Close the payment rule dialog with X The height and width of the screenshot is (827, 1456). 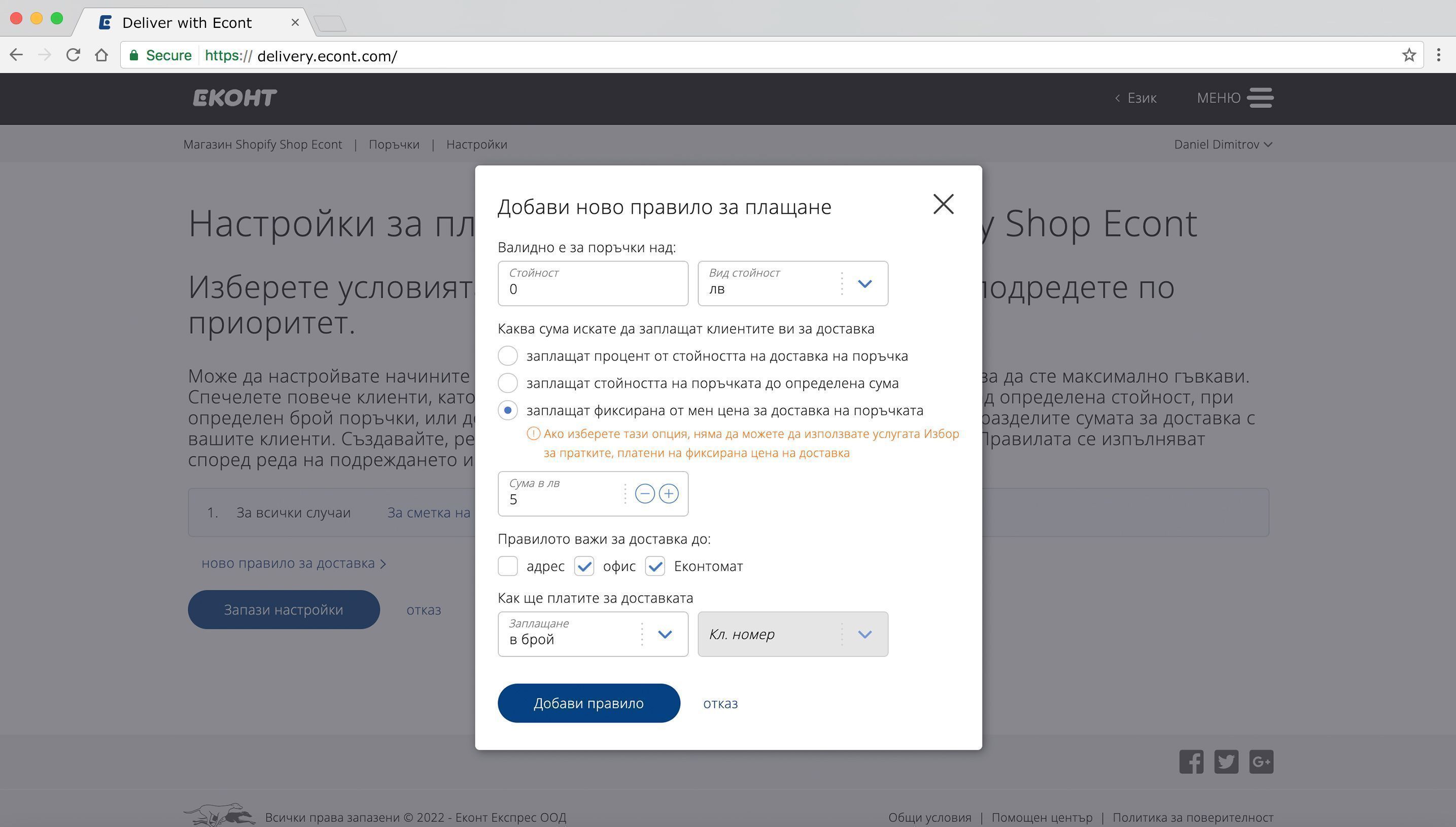[943, 204]
